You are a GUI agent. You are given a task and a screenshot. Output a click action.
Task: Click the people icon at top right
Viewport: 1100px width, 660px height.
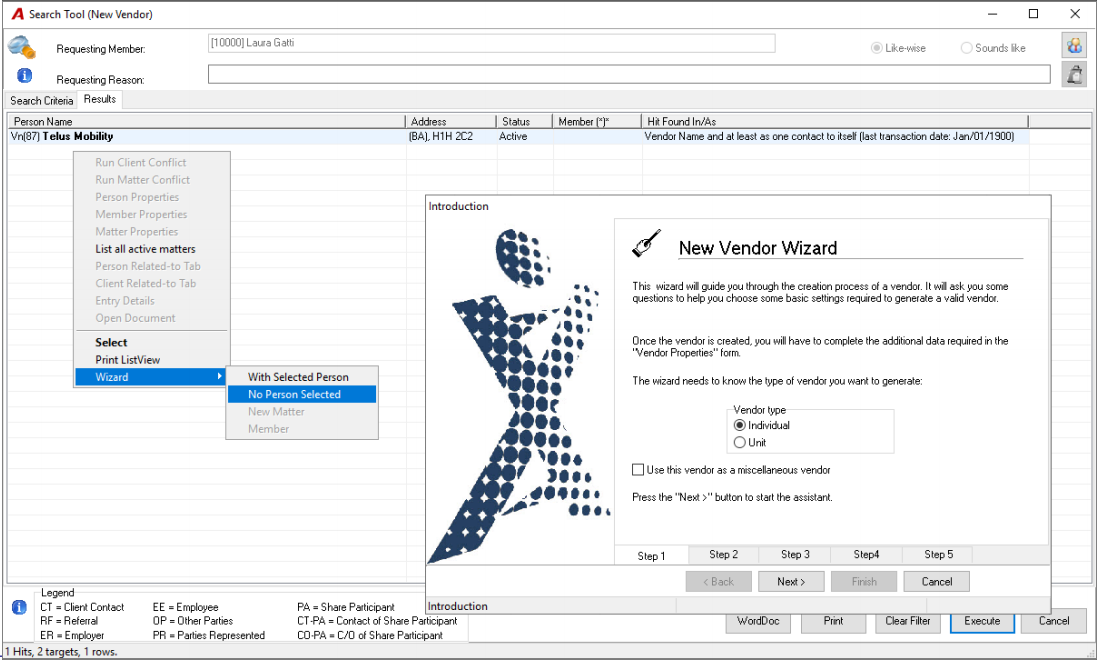[x=1074, y=46]
